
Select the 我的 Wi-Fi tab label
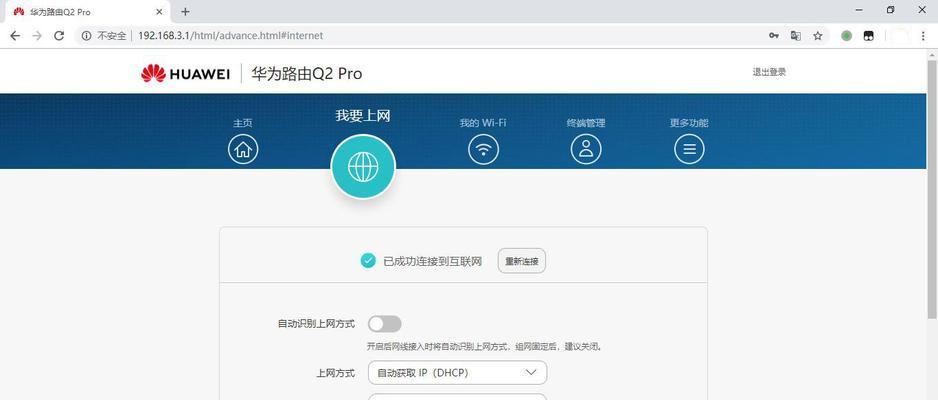point(483,123)
